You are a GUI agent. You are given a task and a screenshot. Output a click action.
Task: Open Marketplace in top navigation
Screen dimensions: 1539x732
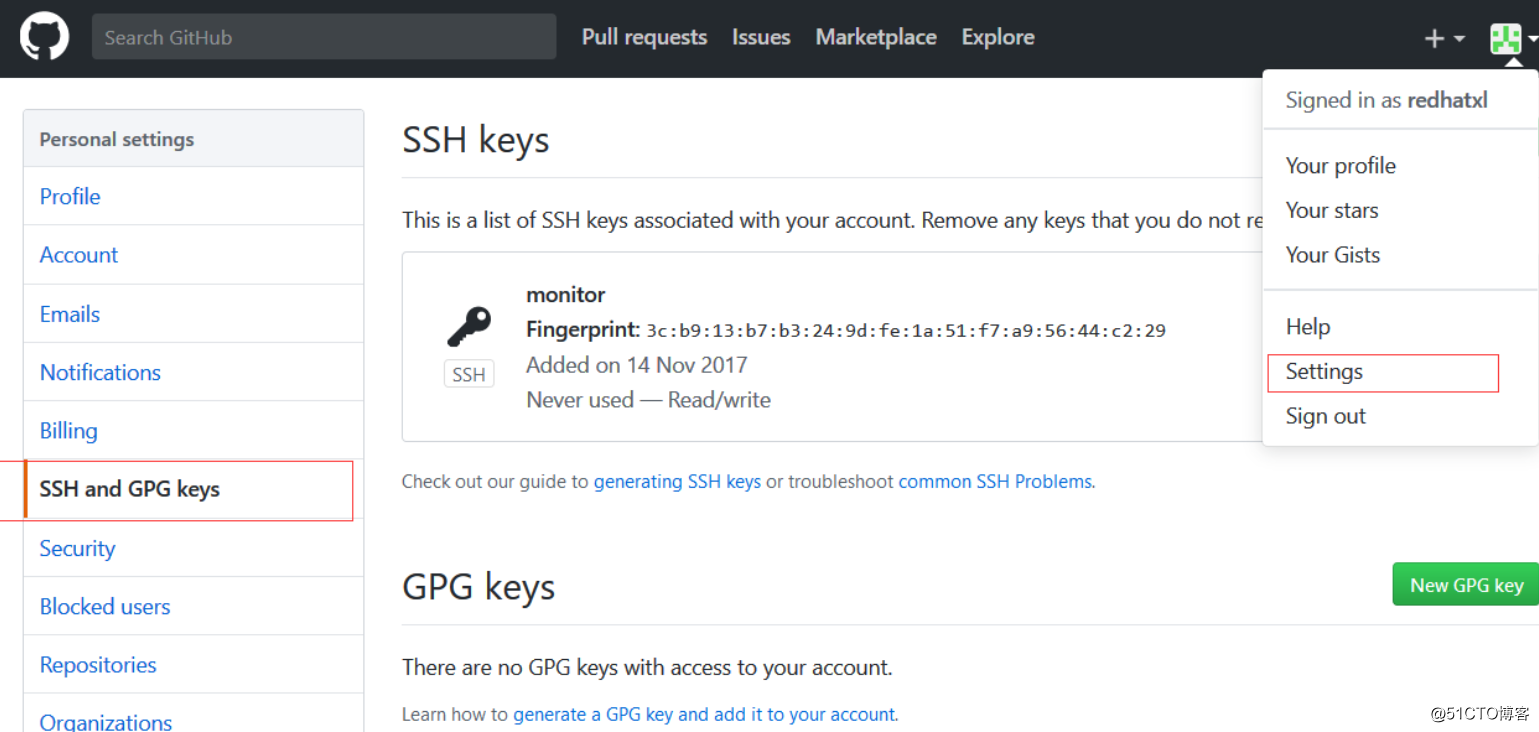[876, 37]
